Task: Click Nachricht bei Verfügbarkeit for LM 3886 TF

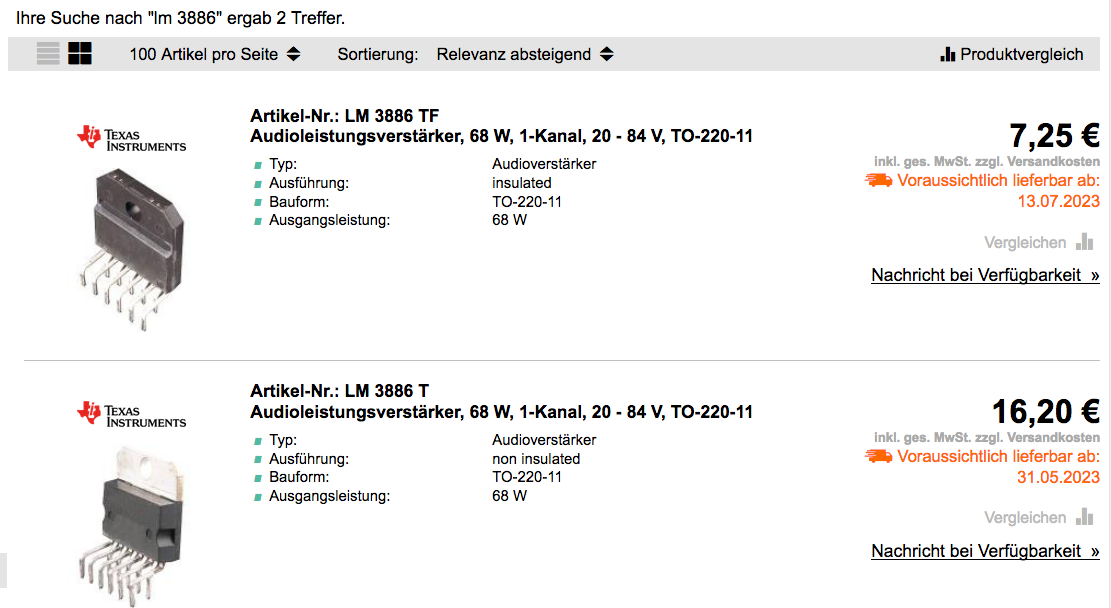Action: click(x=985, y=275)
